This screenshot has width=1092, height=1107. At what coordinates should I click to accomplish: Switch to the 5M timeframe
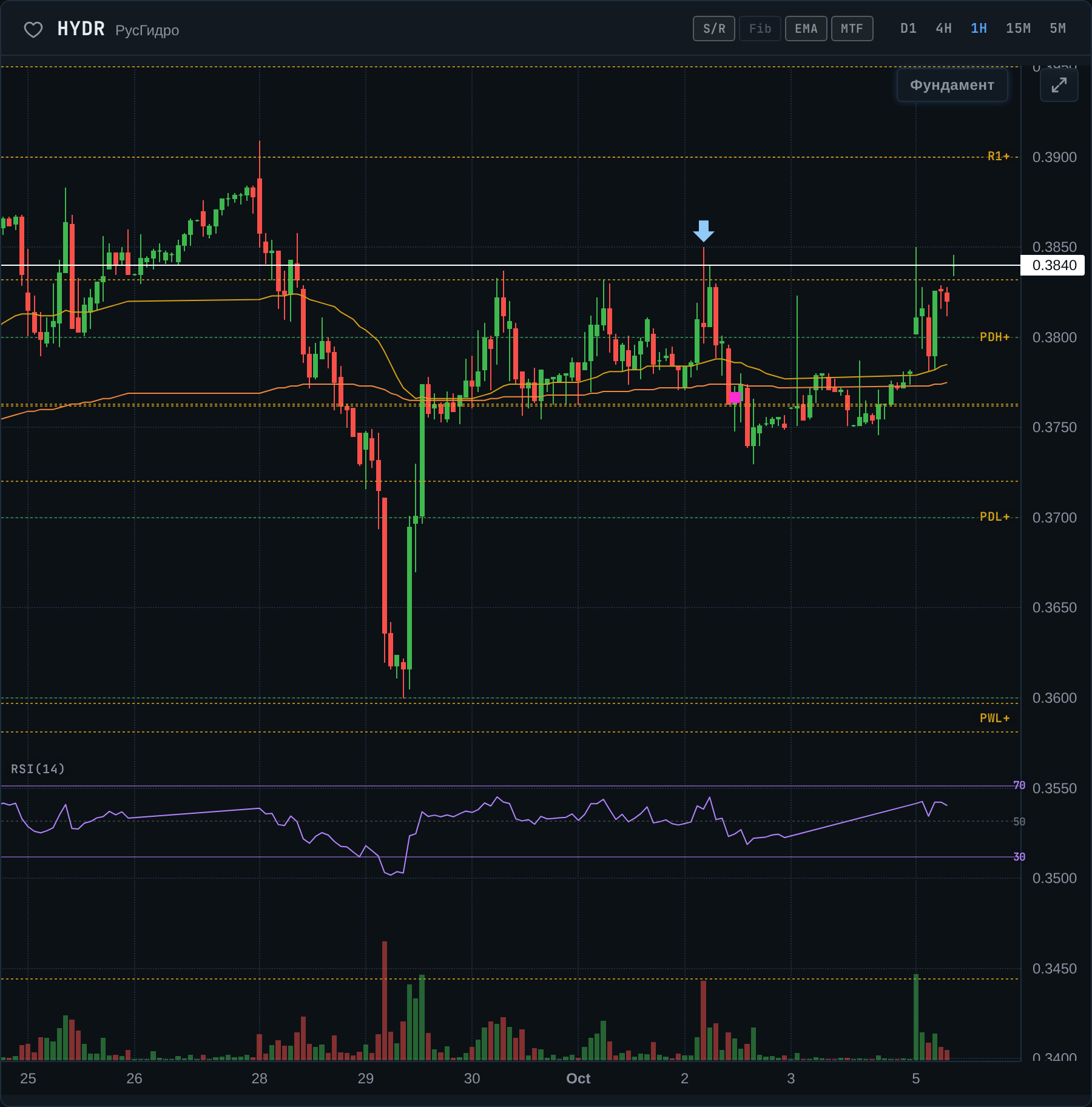tap(1057, 29)
